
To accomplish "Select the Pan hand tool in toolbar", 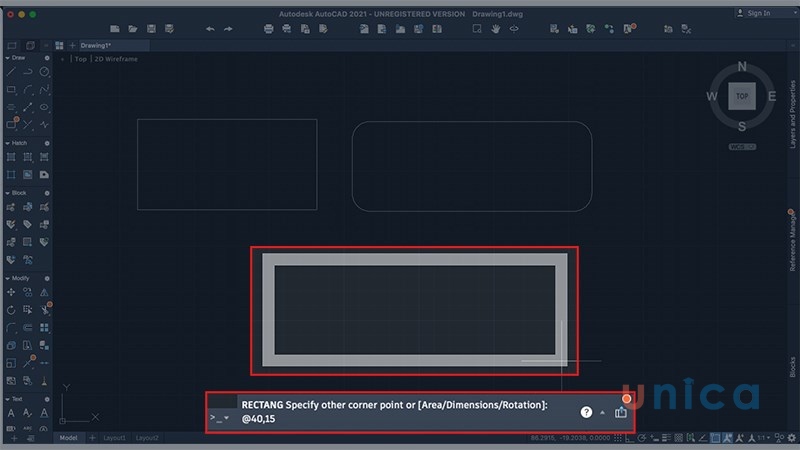I will coord(495,29).
